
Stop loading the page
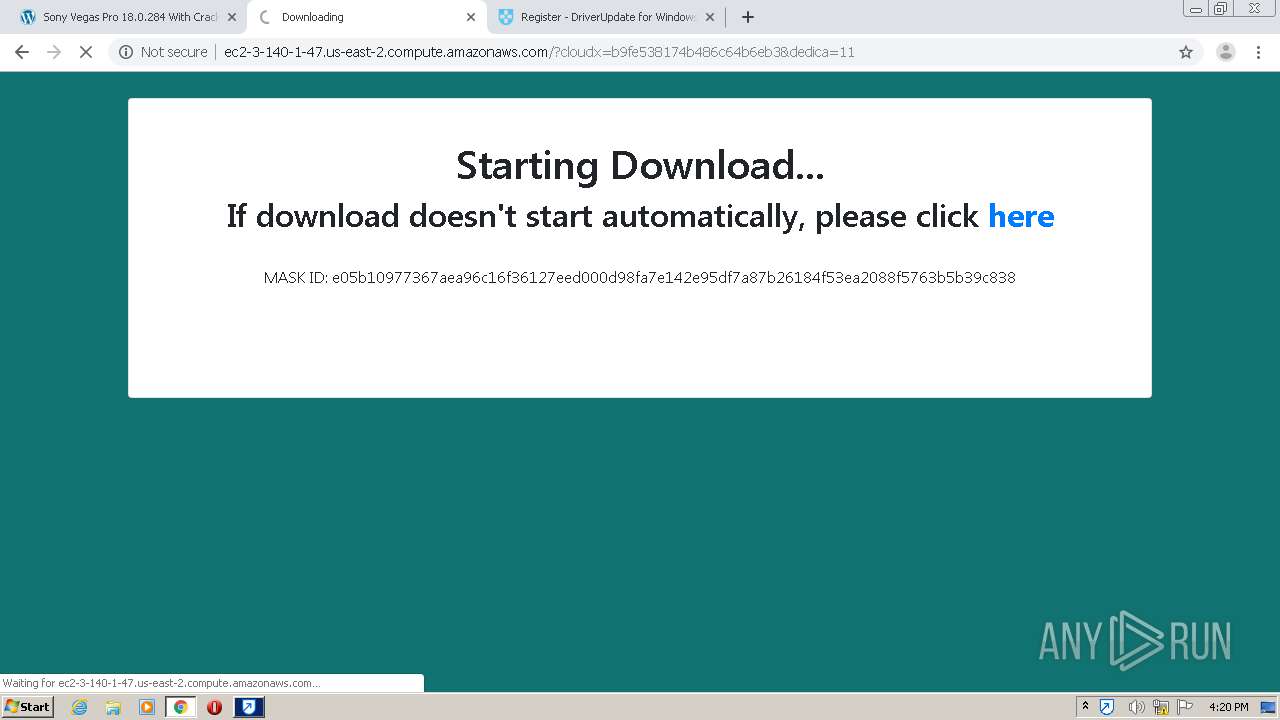click(x=86, y=52)
